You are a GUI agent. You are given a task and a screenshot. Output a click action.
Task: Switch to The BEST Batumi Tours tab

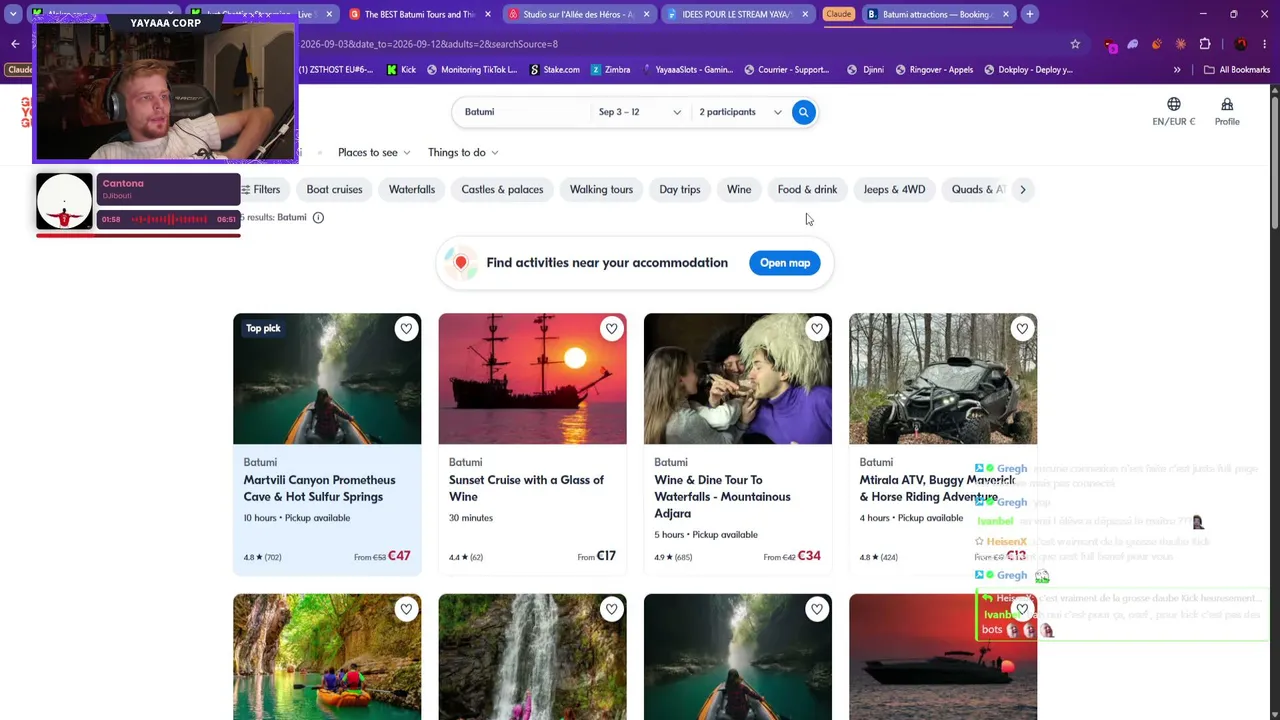(x=420, y=14)
